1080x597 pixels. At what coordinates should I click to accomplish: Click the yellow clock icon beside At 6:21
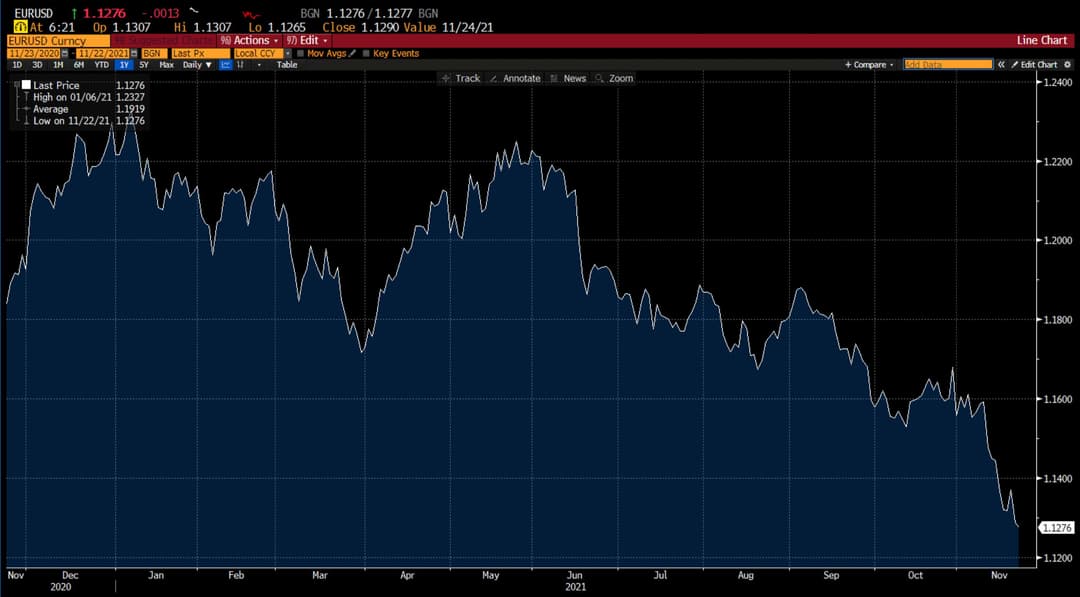[x=21, y=27]
